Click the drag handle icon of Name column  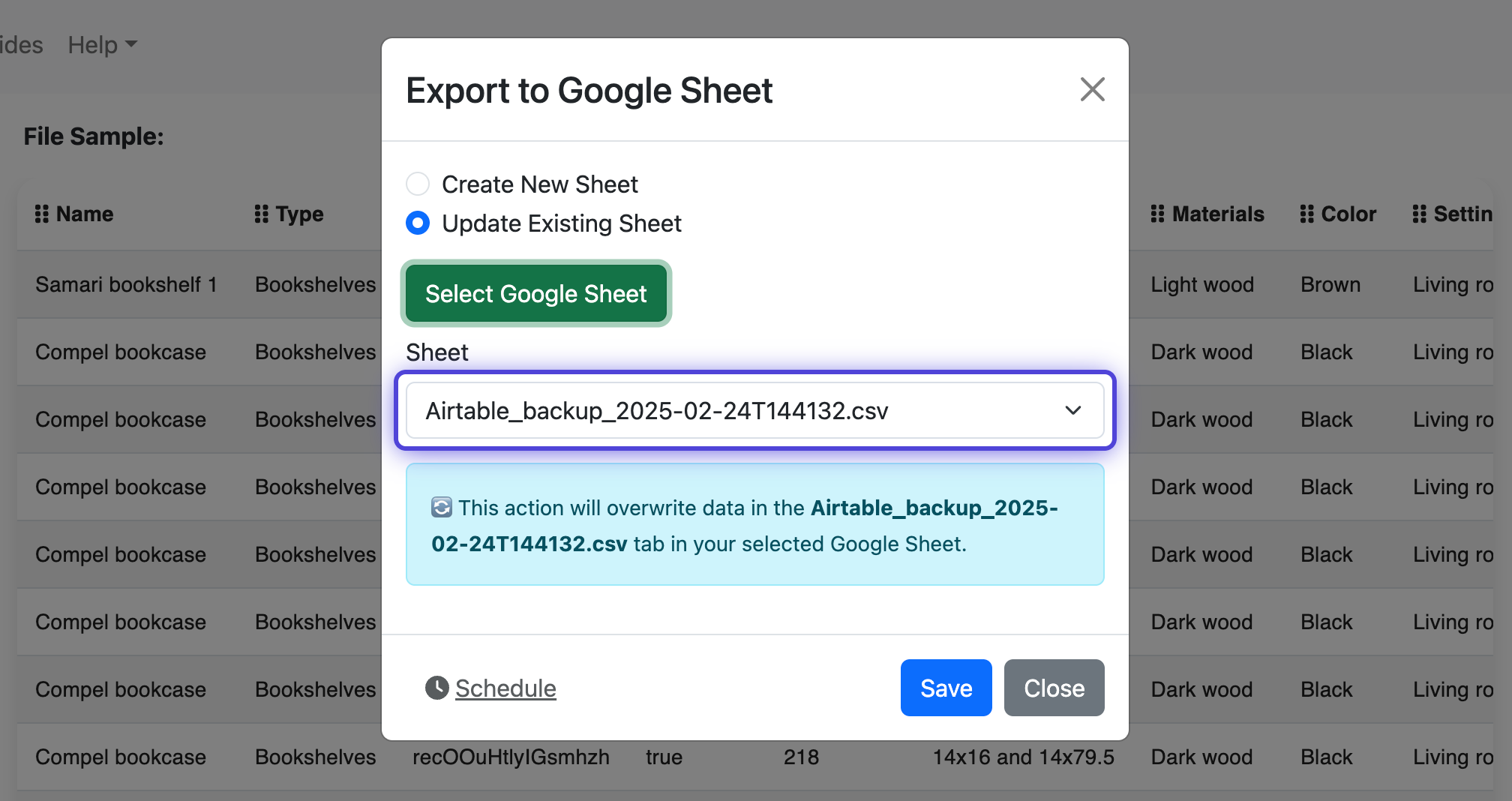42,214
